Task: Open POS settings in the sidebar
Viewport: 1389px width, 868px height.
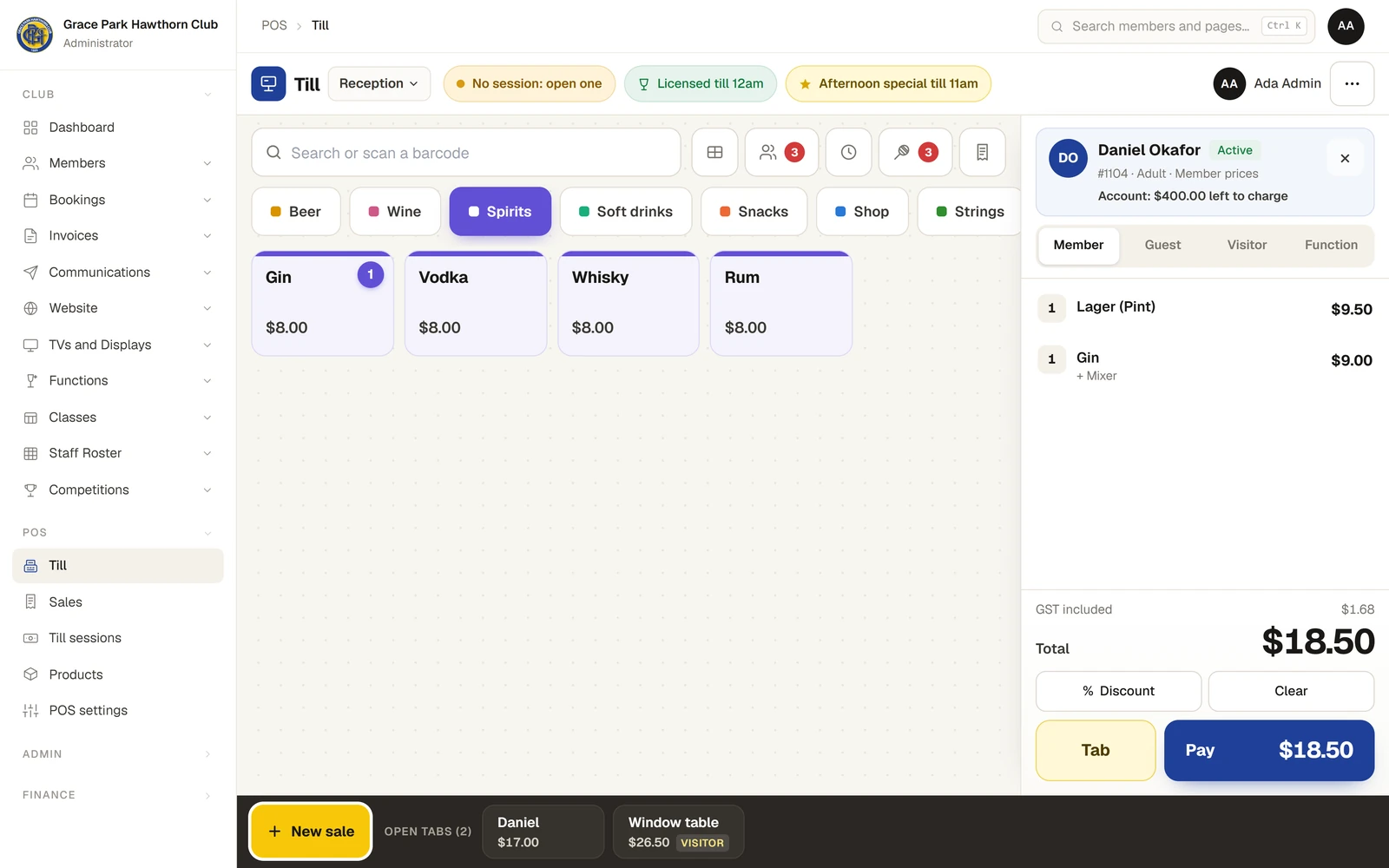Action: (x=118, y=711)
